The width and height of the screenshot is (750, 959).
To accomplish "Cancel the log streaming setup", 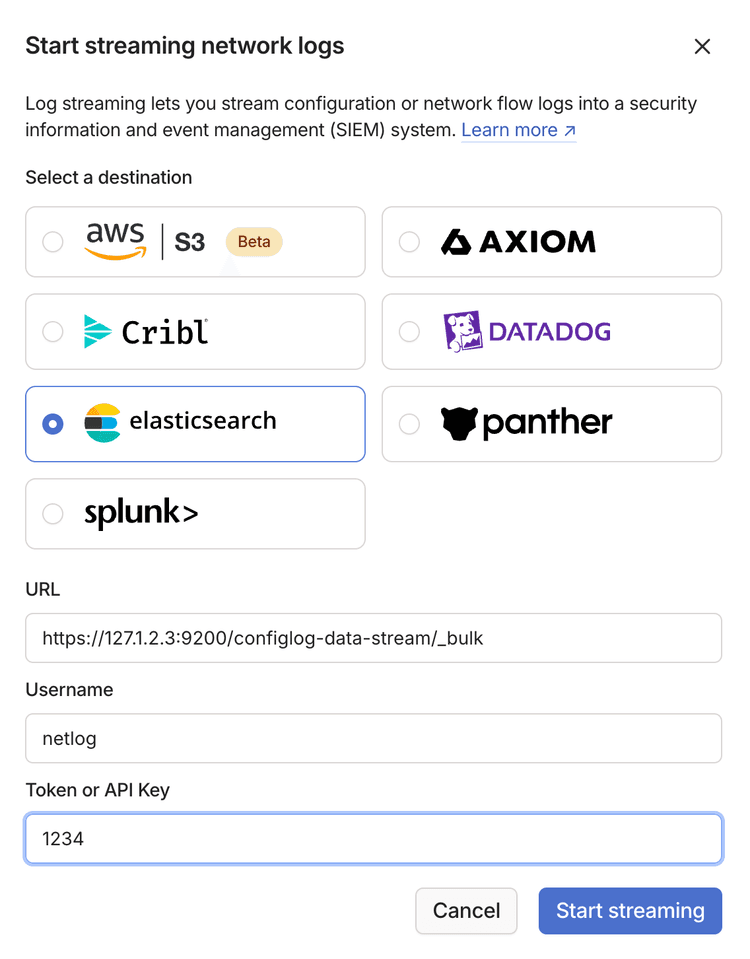I will 466,910.
